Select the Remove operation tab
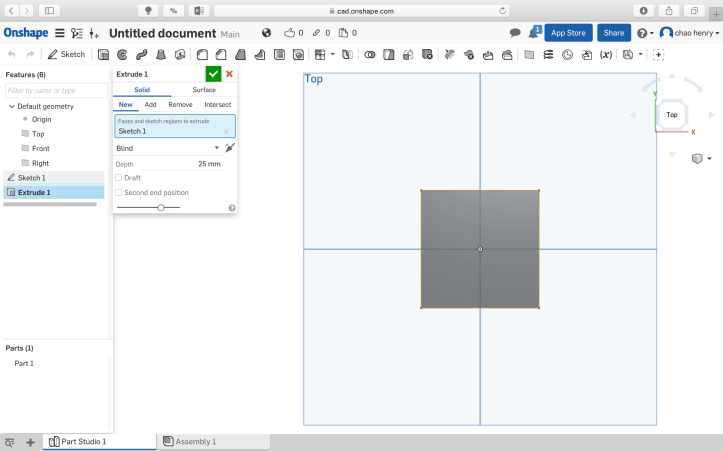The width and height of the screenshot is (723, 451). [180, 104]
